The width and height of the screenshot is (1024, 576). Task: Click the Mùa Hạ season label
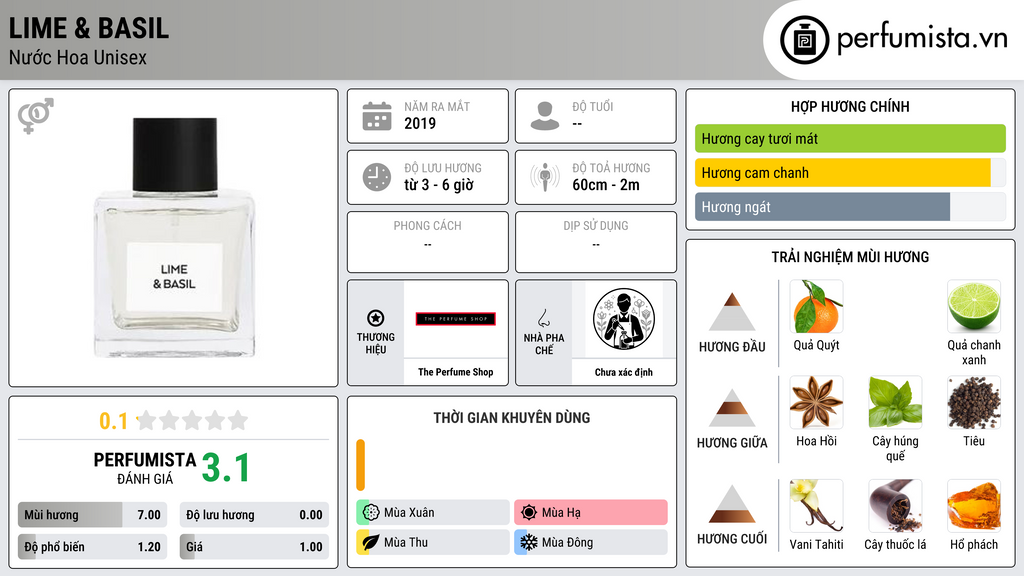tap(561, 513)
